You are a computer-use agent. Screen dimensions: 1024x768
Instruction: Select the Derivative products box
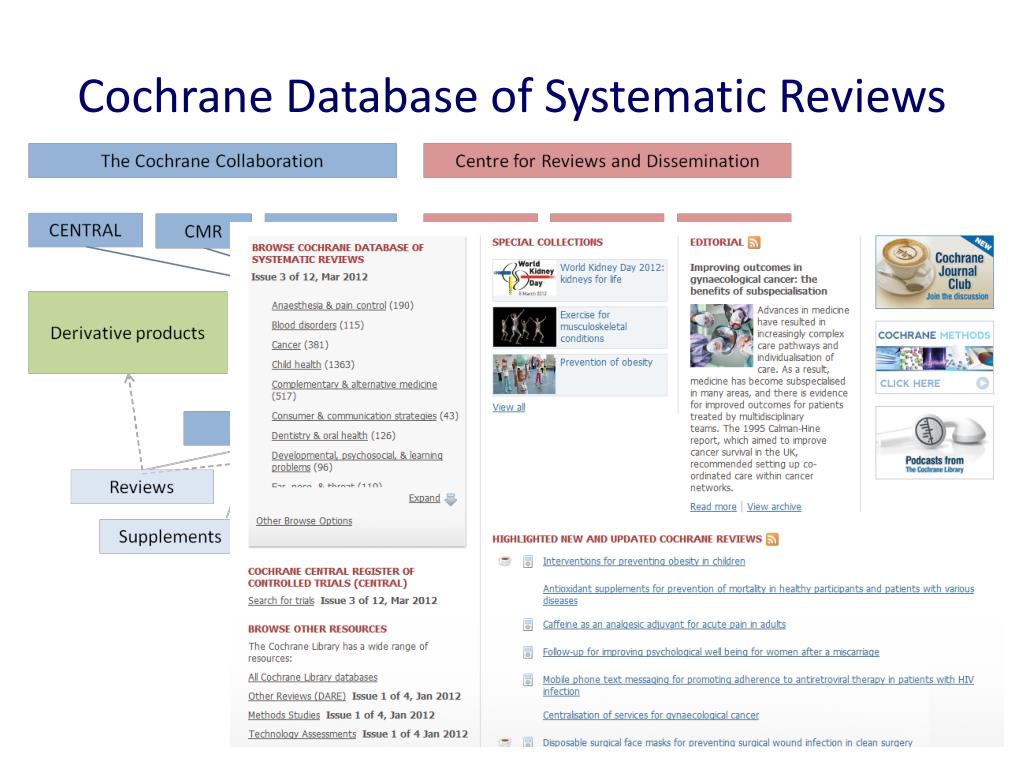pos(128,332)
